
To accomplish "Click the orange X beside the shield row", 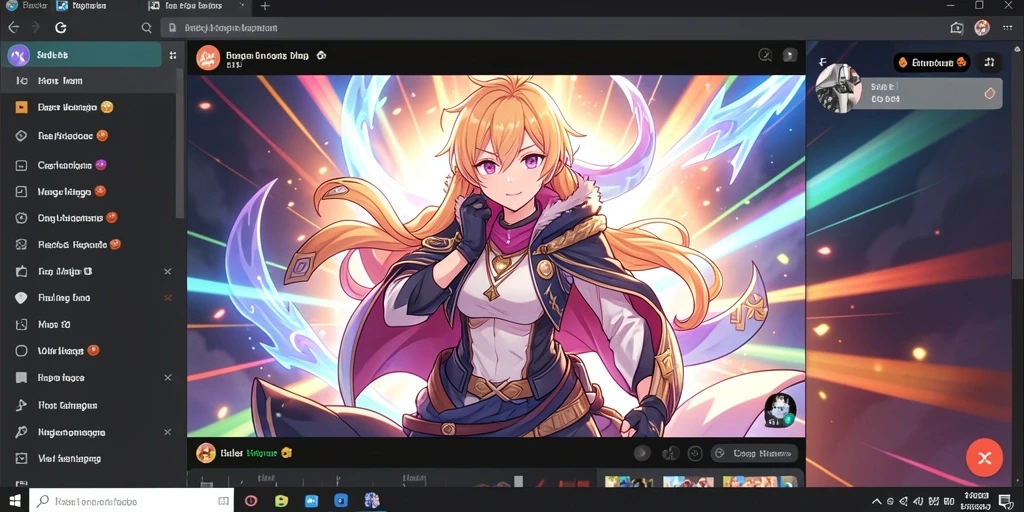I will point(167,298).
